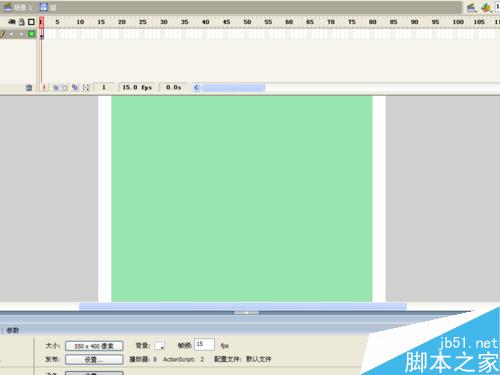Click frame 50 on timeline ruler
Screen dimensions: 500x375
pyautogui.click(x=247, y=22)
